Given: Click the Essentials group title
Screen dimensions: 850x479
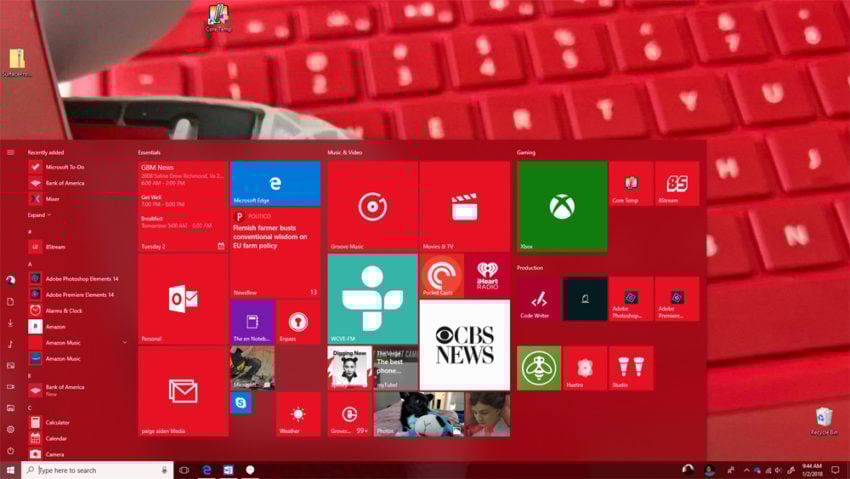Looking at the screenshot, I should pyautogui.click(x=149, y=152).
